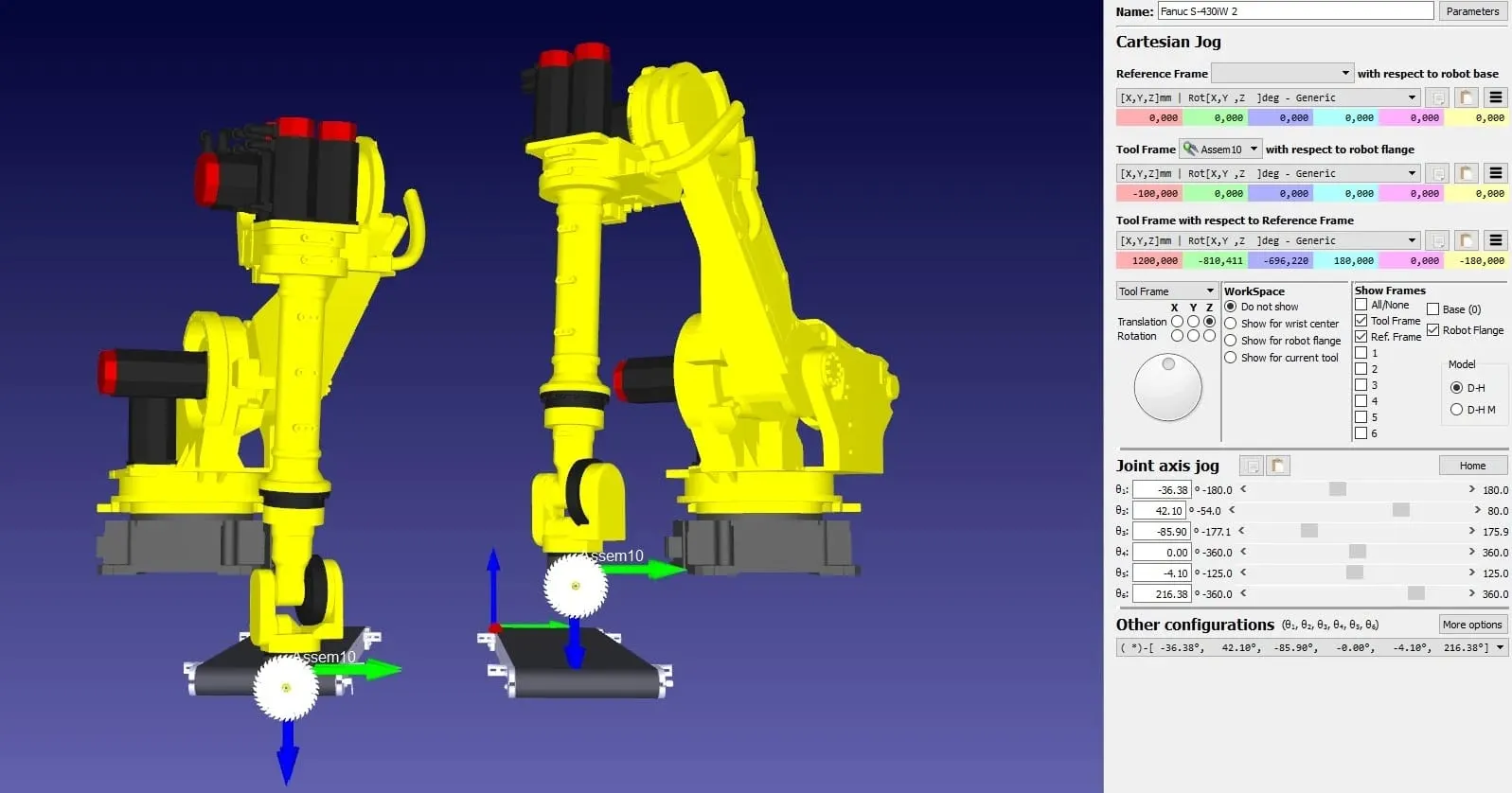Click the left arrow of the θ5 slider

1243,573
